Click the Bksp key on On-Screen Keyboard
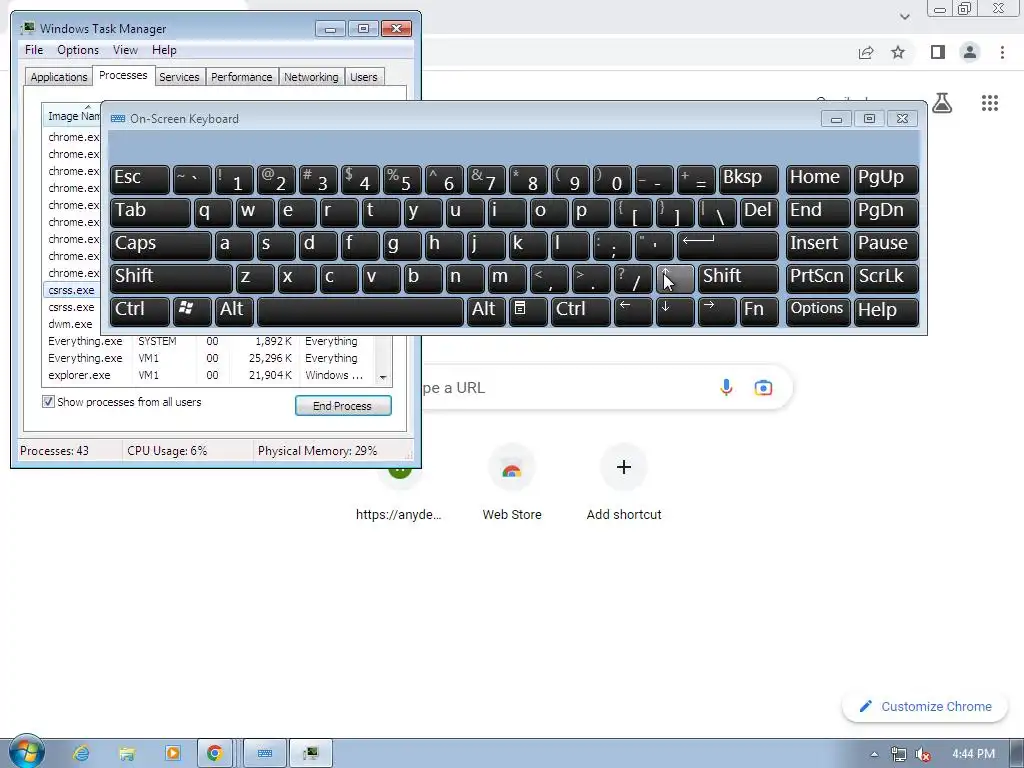The width and height of the screenshot is (1024, 768). 748,180
